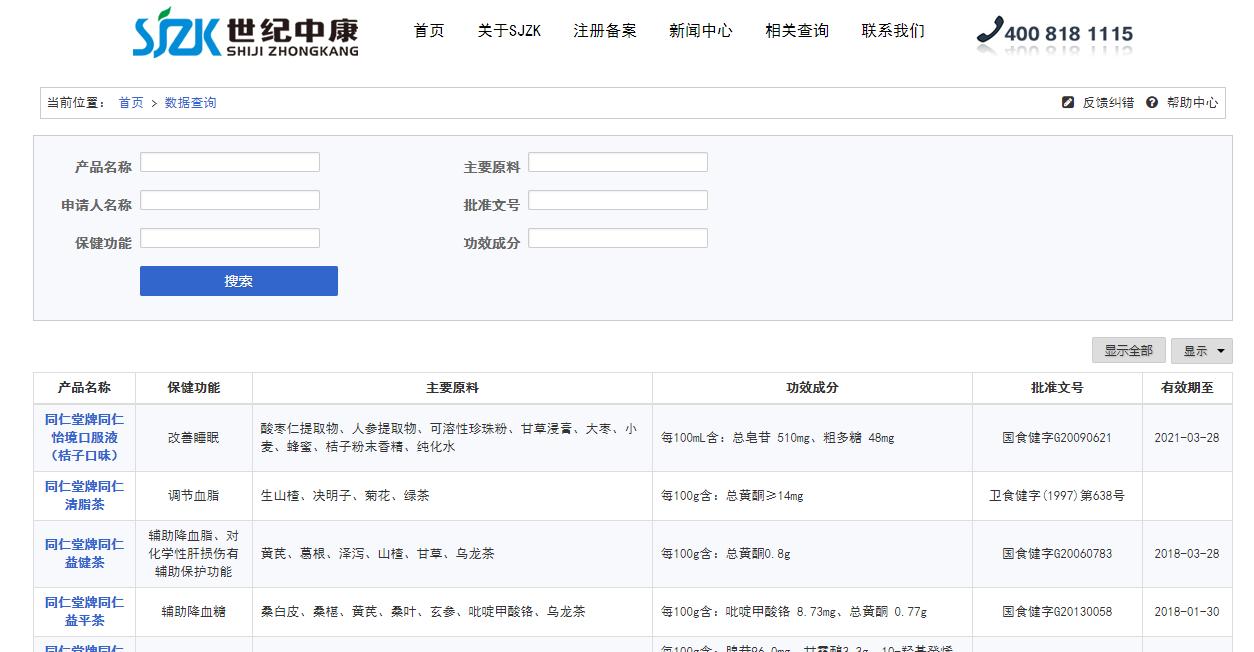The width and height of the screenshot is (1254, 652).
Task: Select 首页 in the top navigation
Action: click(x=429, y=31)
